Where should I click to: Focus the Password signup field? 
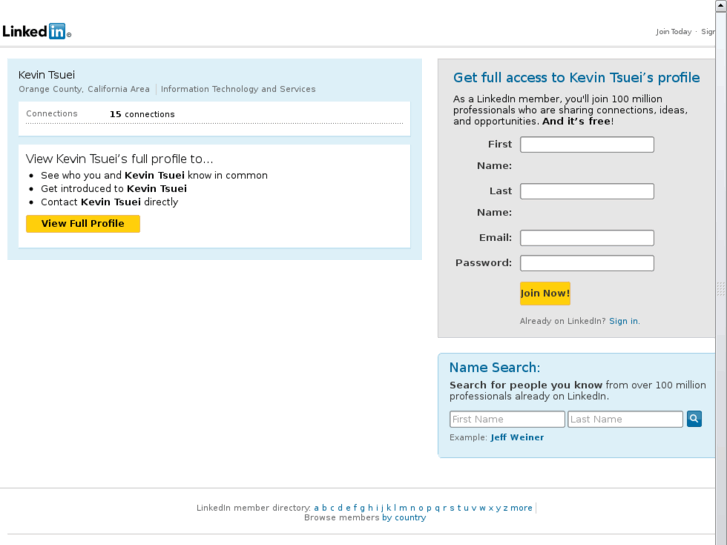click(x=587, y=263)
